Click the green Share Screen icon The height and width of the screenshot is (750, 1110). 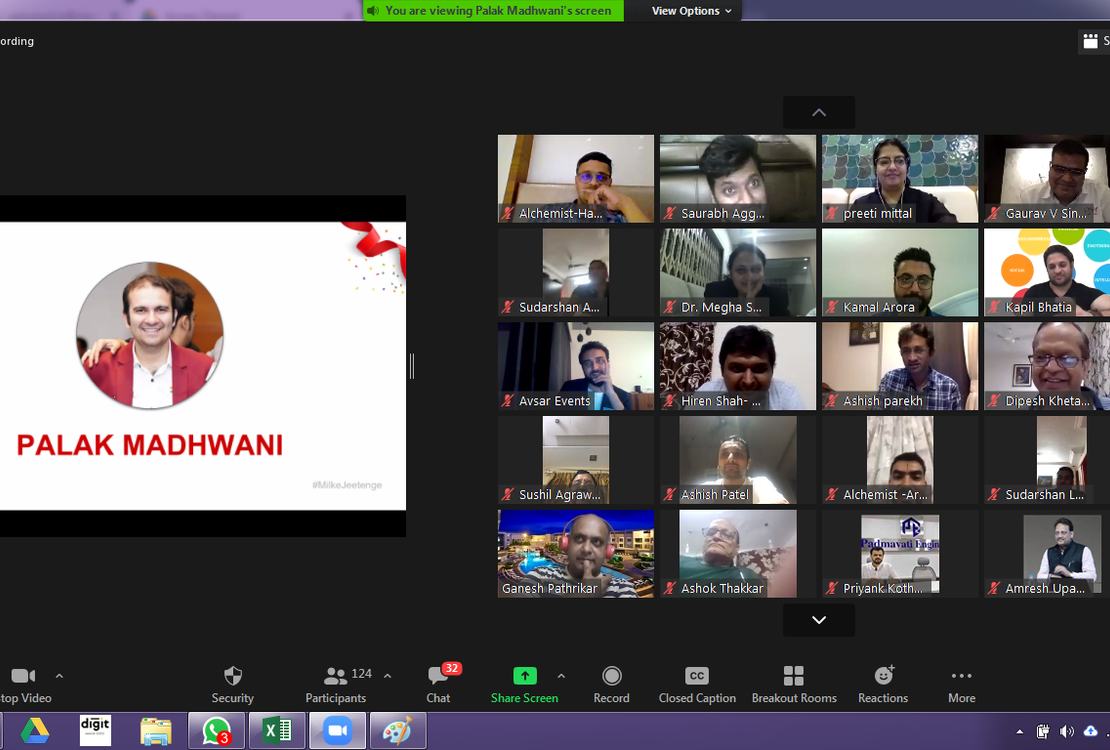[x=524, y=676]
